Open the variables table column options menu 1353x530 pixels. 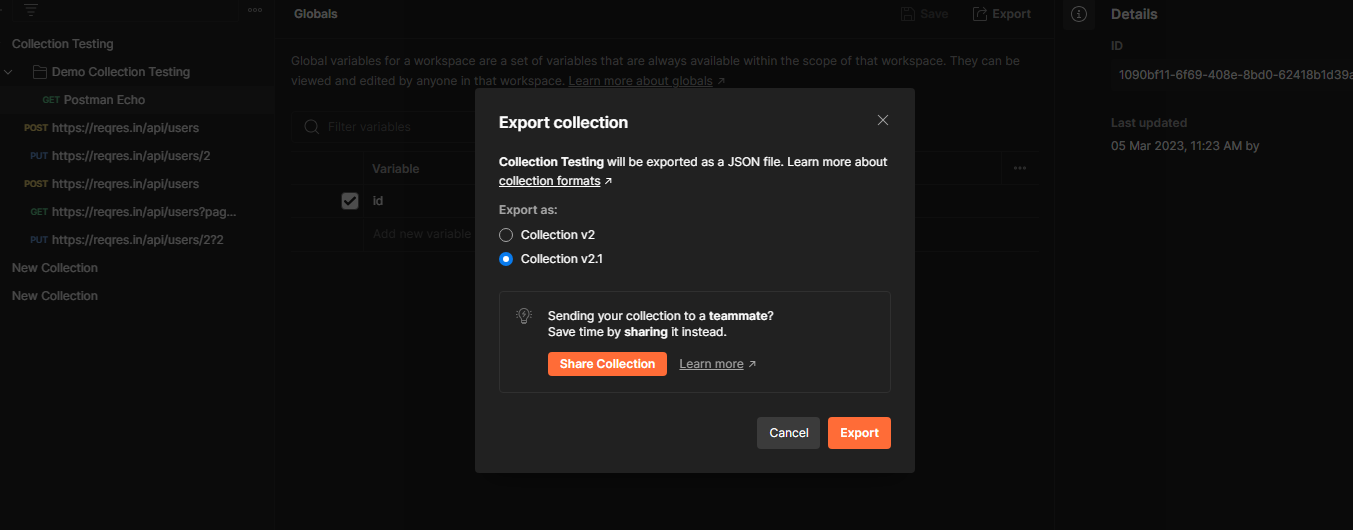pos(1019,169)
